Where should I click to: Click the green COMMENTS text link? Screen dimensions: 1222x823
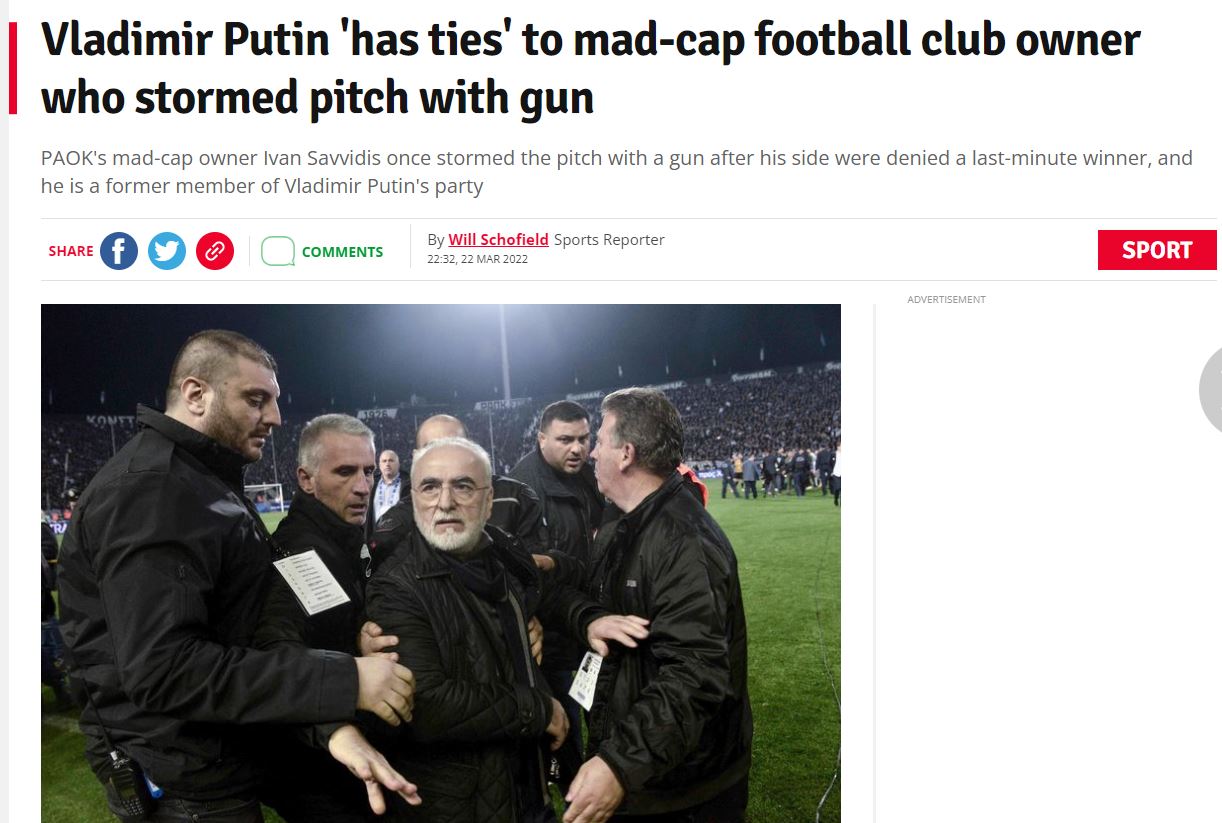tap(342, 252)
